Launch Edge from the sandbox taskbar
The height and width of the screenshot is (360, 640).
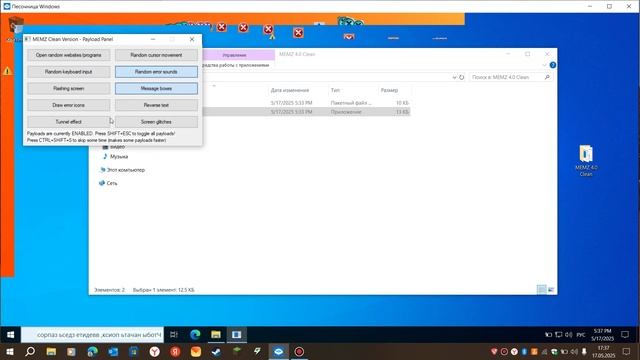point(195,335)
